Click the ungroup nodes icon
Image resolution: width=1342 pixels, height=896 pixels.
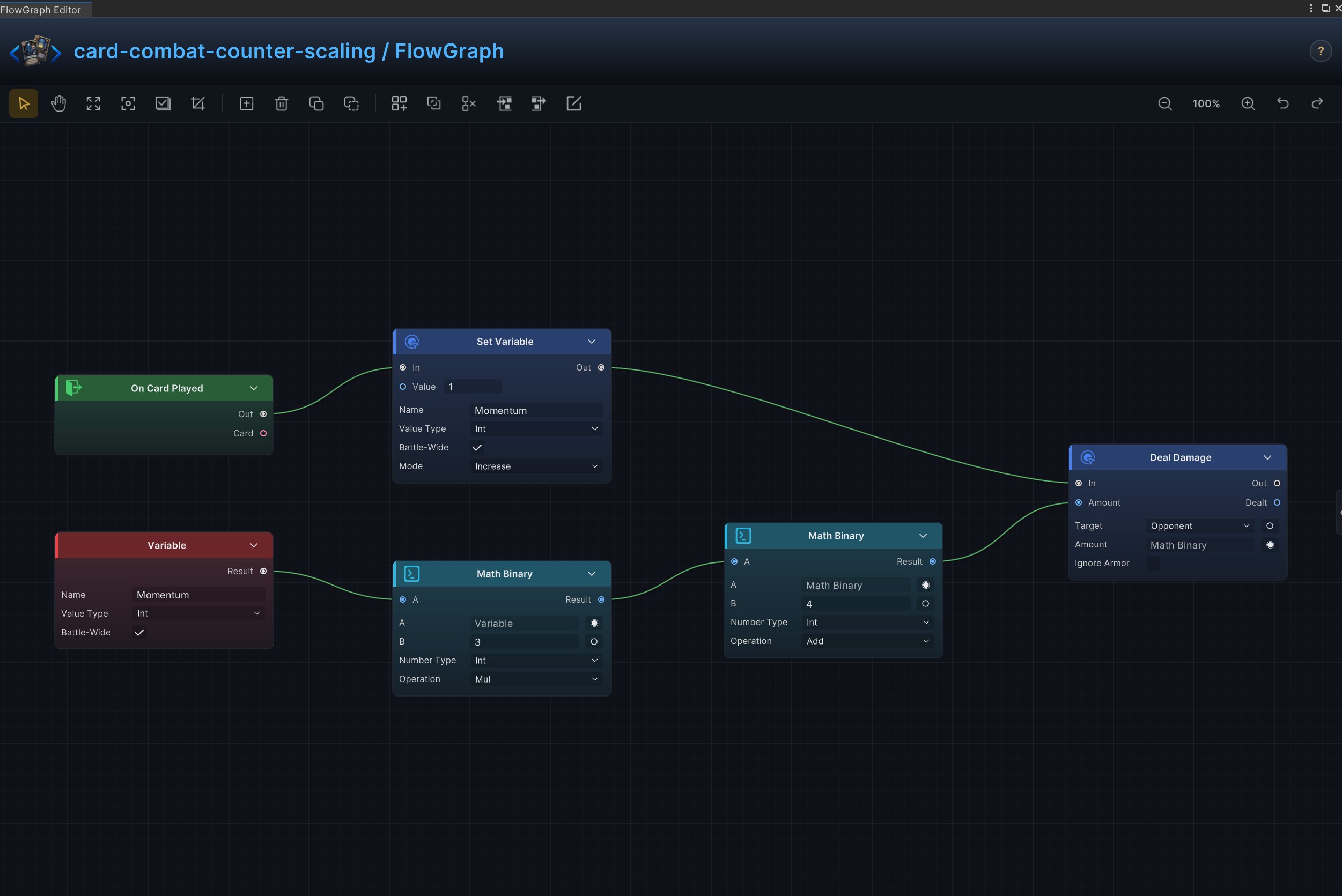point(469,103)
